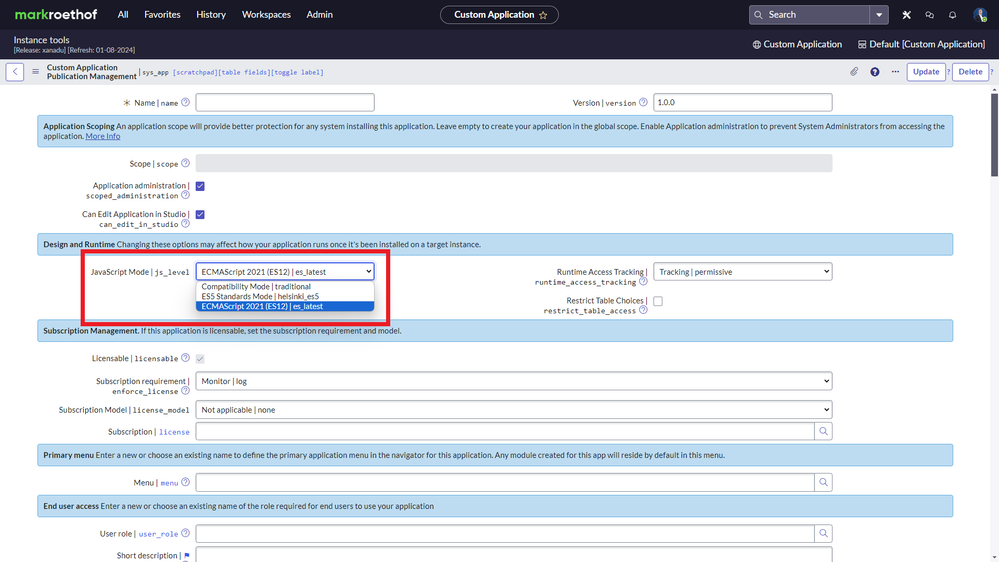The height and width of the screenshot is (562, 999).
Task: Show help for User role field
Action: point(185,533)
